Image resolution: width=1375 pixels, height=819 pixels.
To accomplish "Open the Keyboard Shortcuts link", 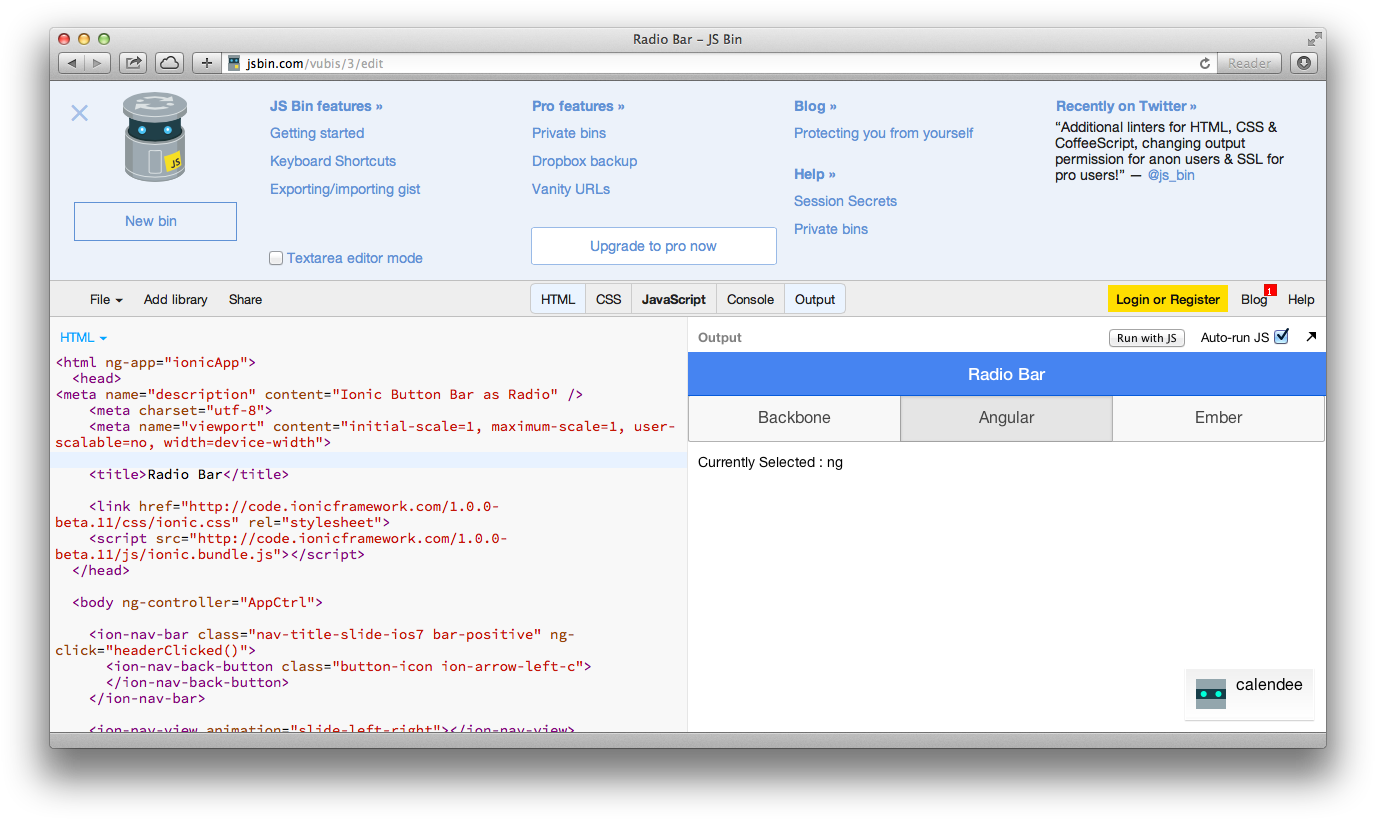I will [x=333, y=161].
